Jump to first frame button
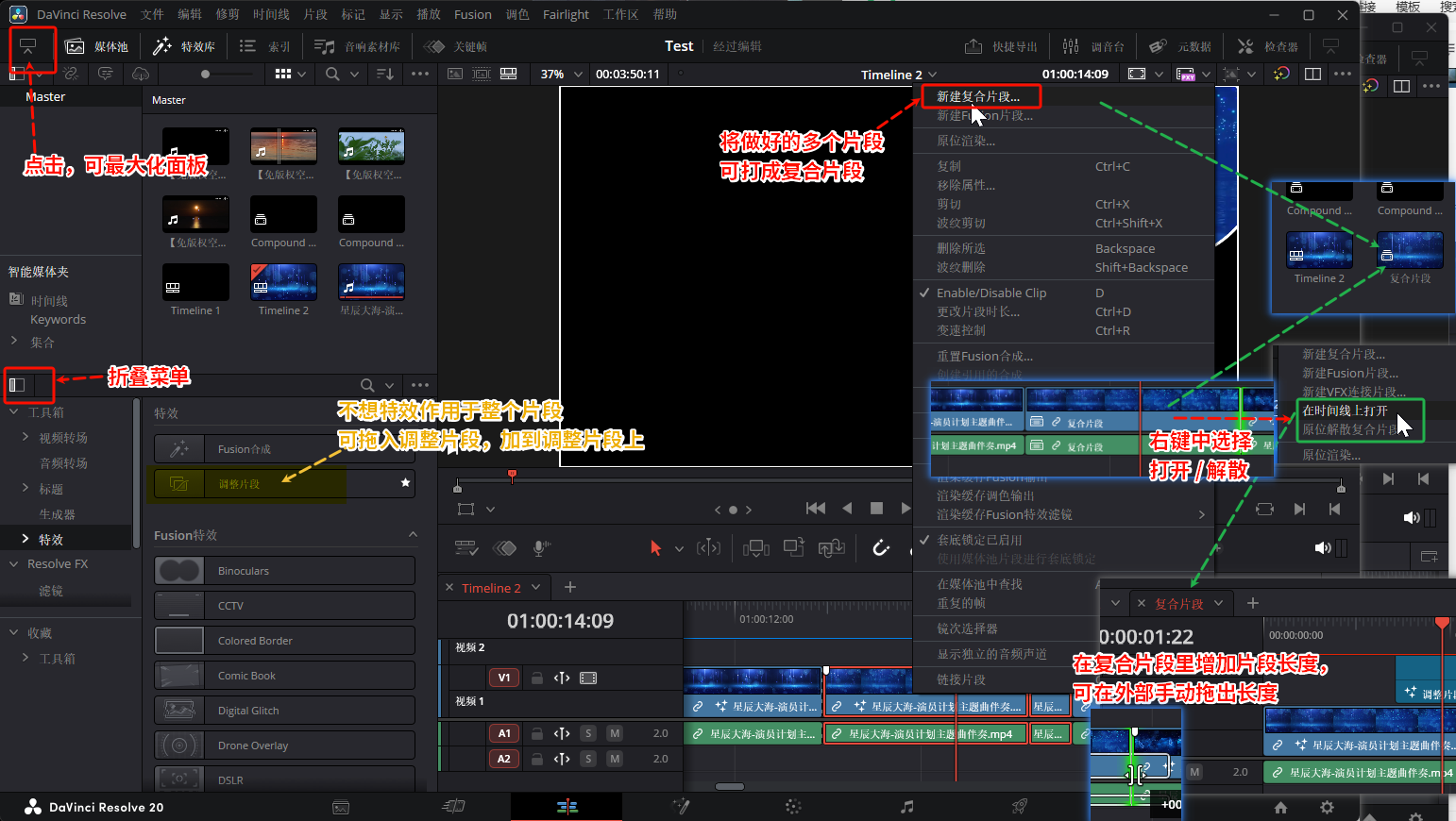This screenshot has width=1456, height=821. click(x=816, y=508)
